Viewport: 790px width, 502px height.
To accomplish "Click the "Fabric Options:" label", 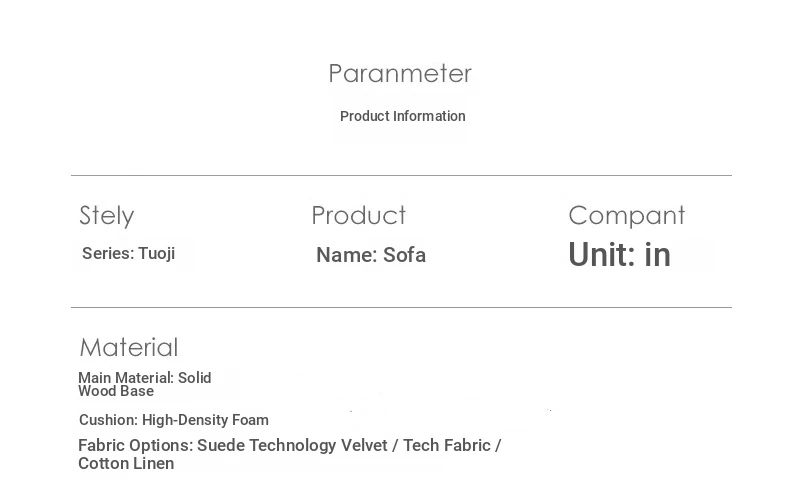I will tap(135, 445).
